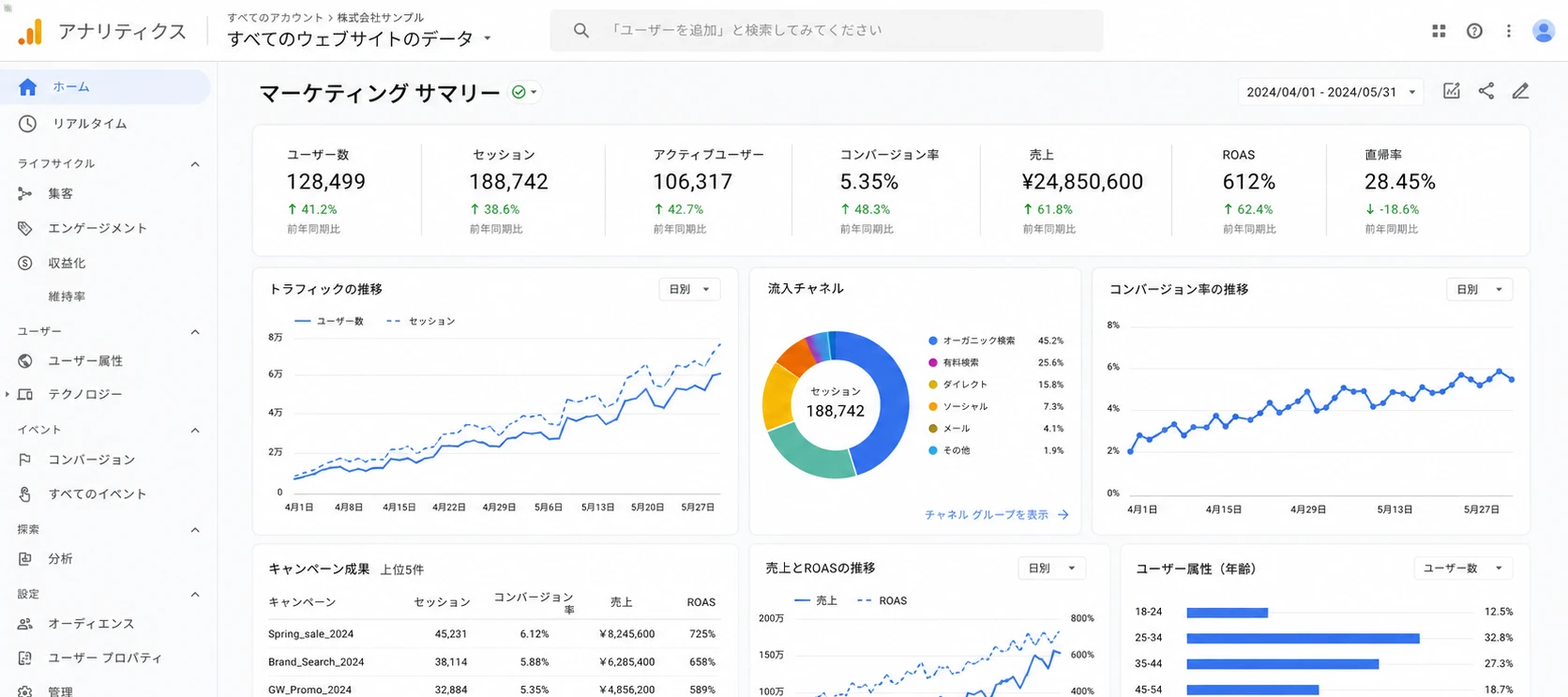Open 日別 dropdown in コンバージョン率の推移 card

coord(1479,289)
